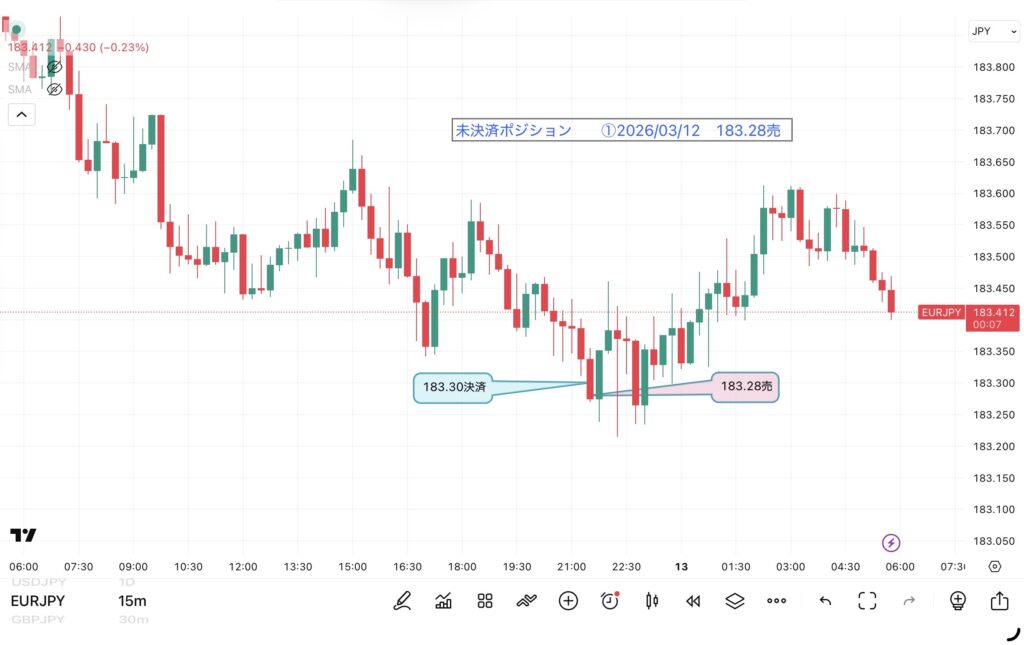This screenshot has width=1024, height=645.
Task: Select the pen drawing tool
Action: [402, 600]
